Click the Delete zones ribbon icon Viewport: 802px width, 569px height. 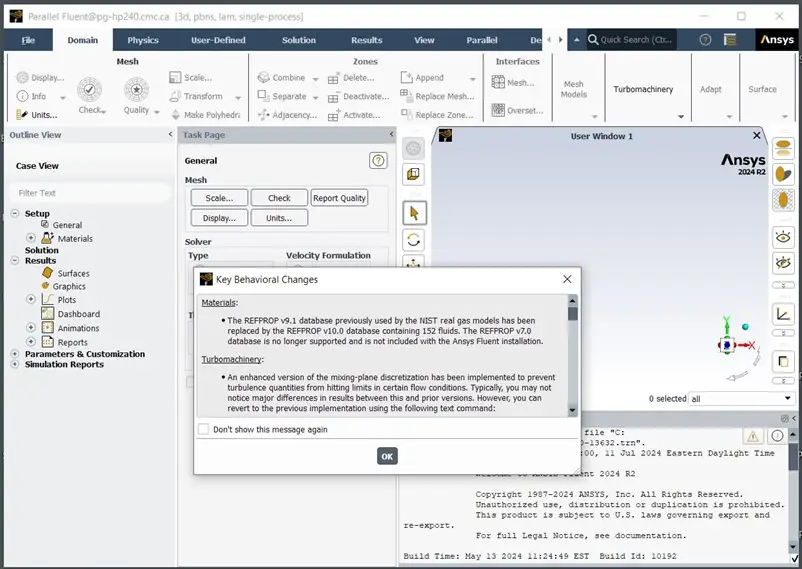[333, 78]
